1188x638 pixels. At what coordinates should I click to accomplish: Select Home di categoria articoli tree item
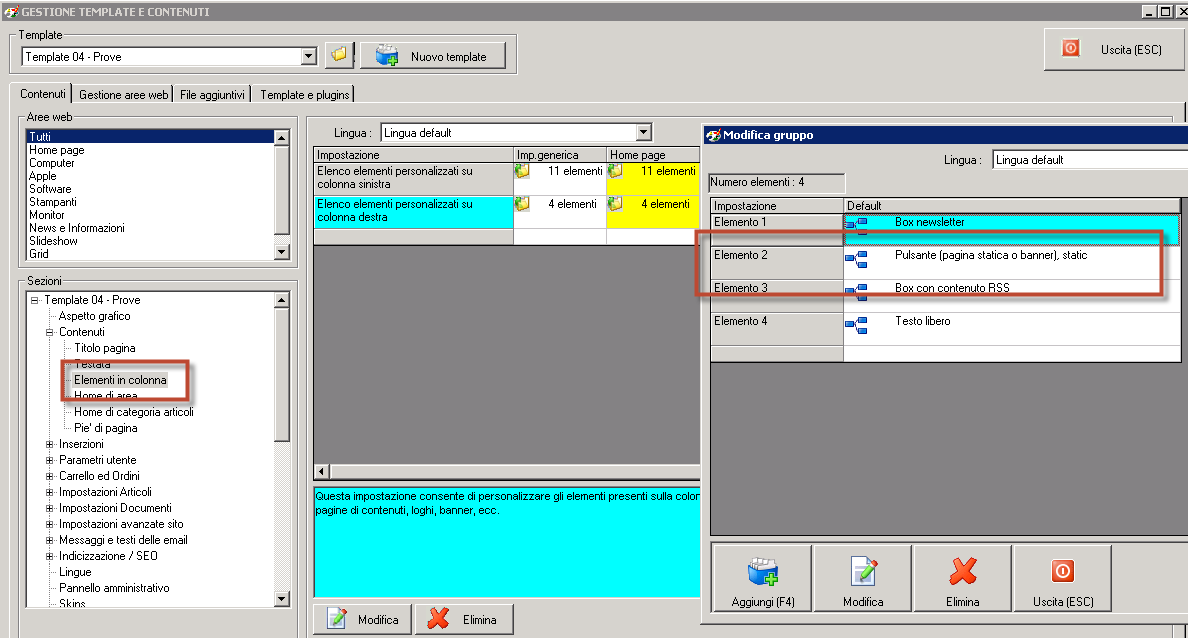(134, 411)
